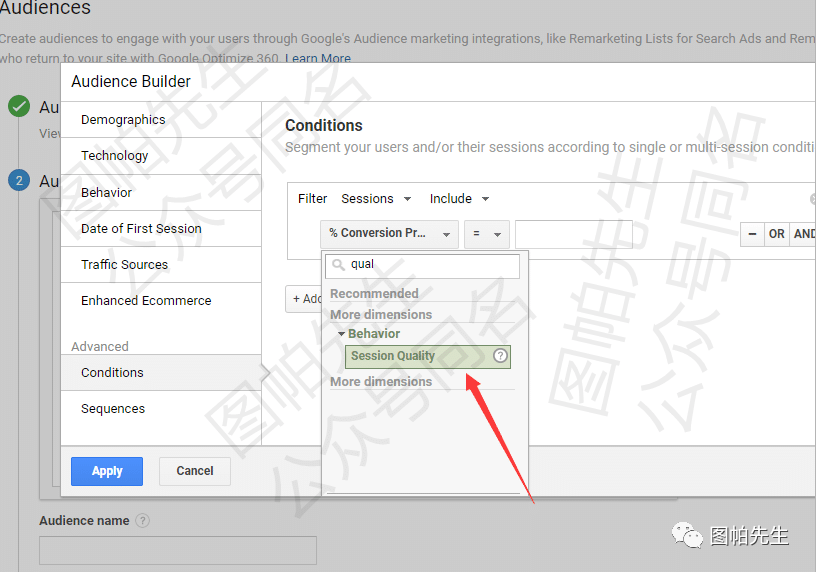Click the help icon beside Audience name
The height and width of the screenshot is (572, 816).
click(143, 521)
